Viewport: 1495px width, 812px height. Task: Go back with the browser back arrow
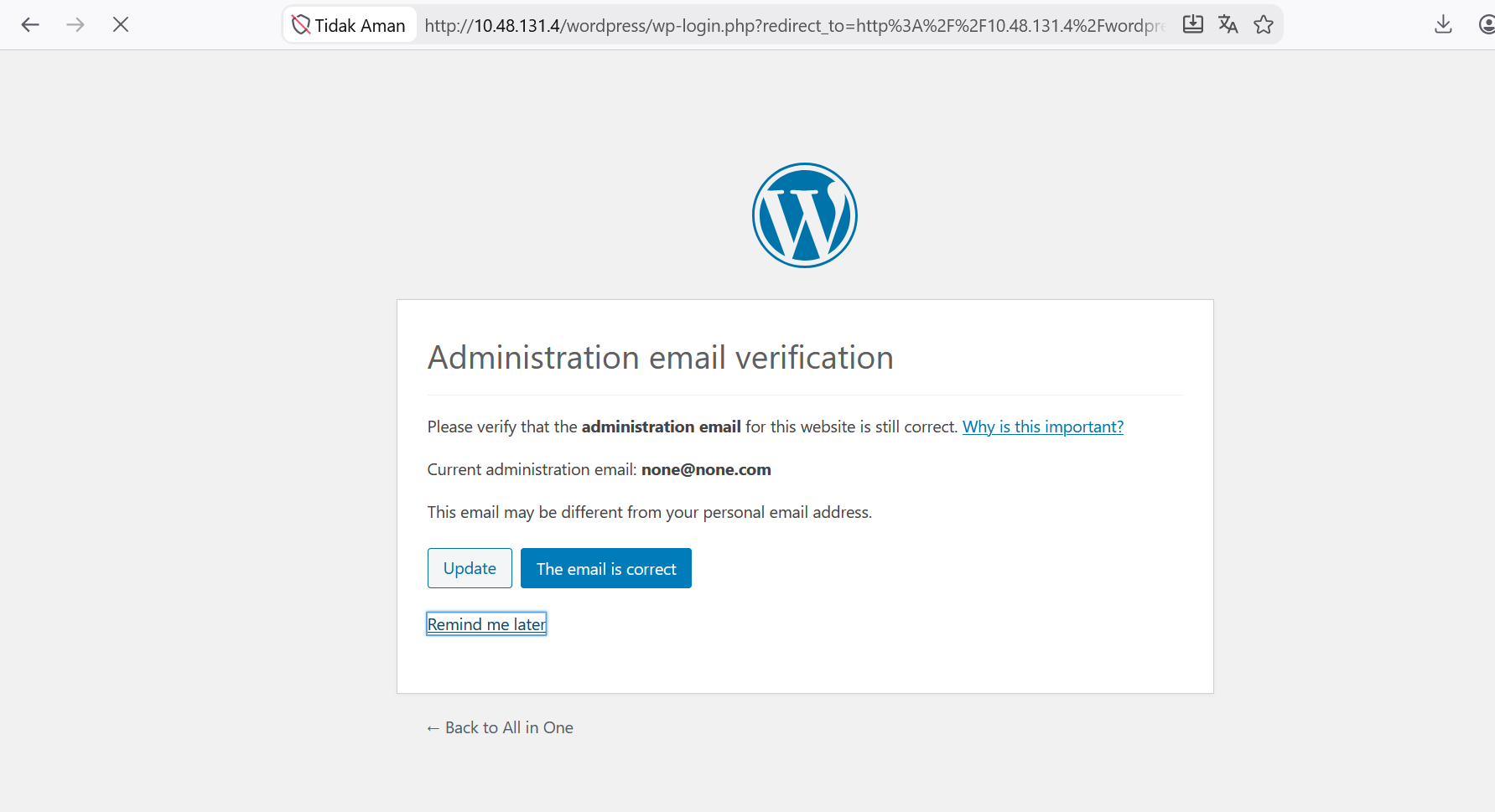30,25
